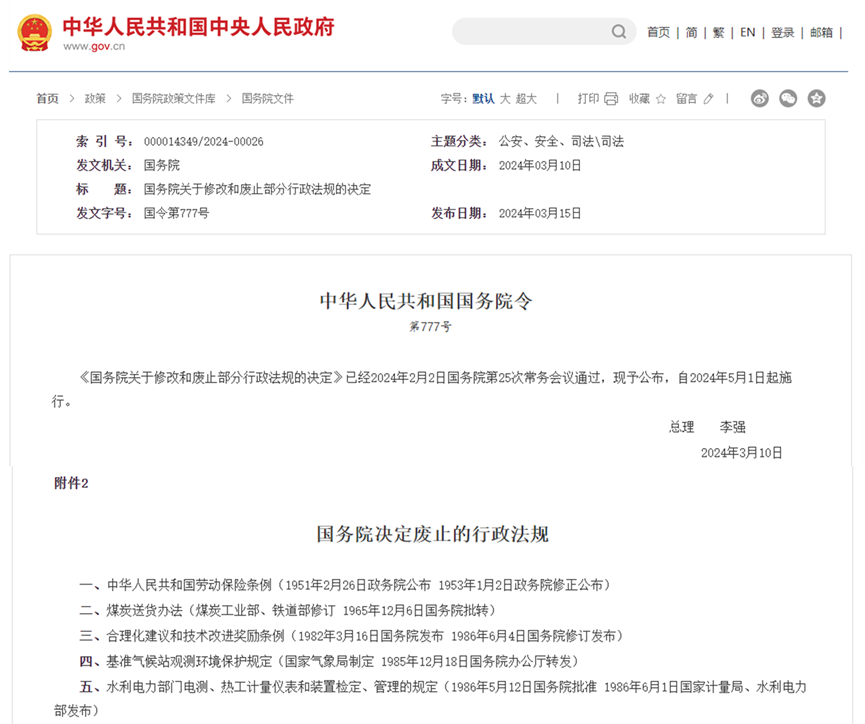This screenshot has width=865, height=724.
Task: Click www.gov.cn URL text
Action: [94, 46]
